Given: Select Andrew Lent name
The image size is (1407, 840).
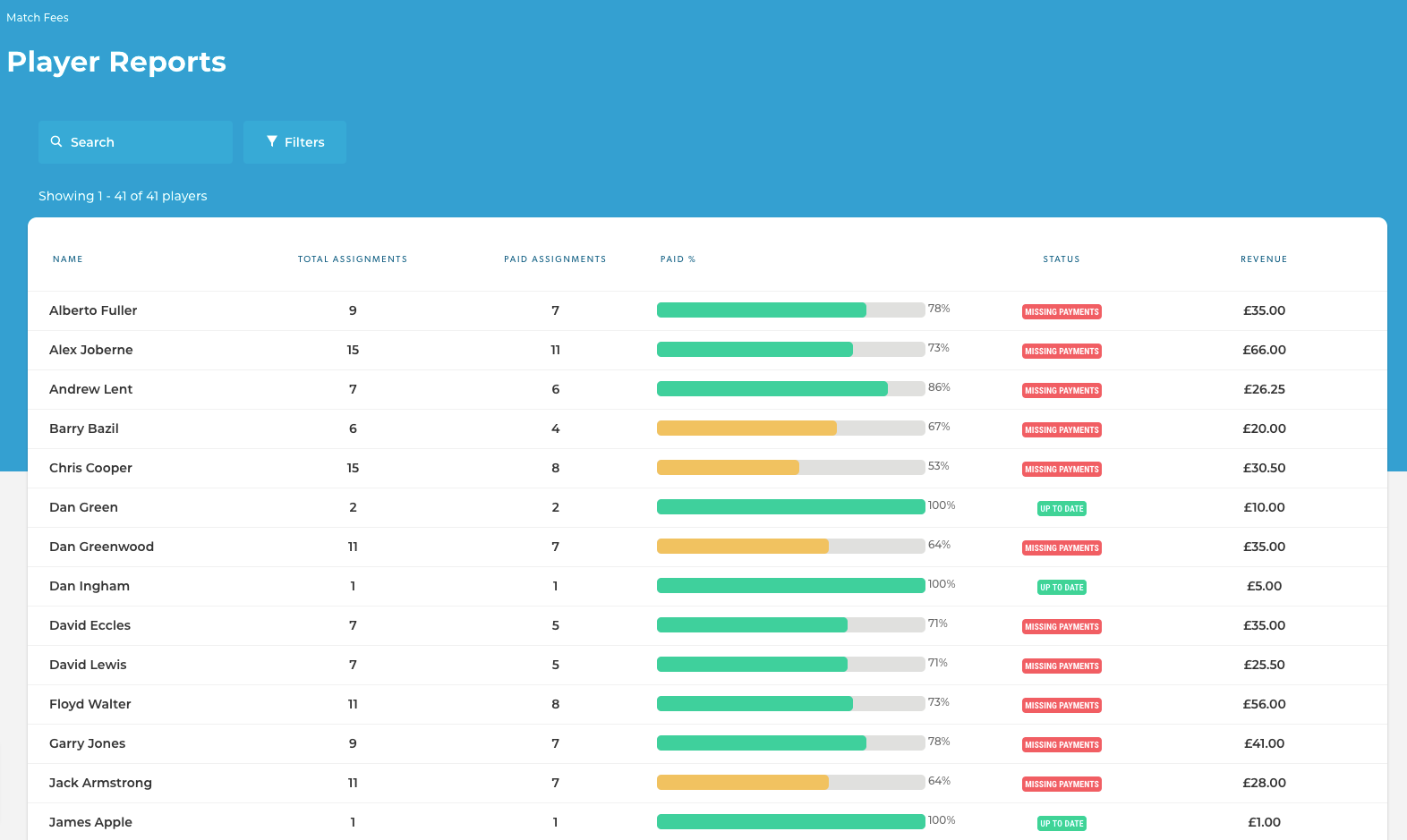Looking at the screenshot, I should (x=90, y=389).
